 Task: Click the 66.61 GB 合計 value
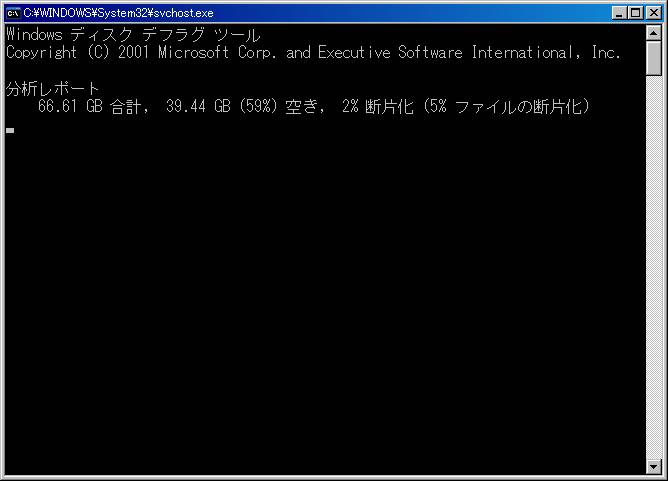[x=93, y=107]
